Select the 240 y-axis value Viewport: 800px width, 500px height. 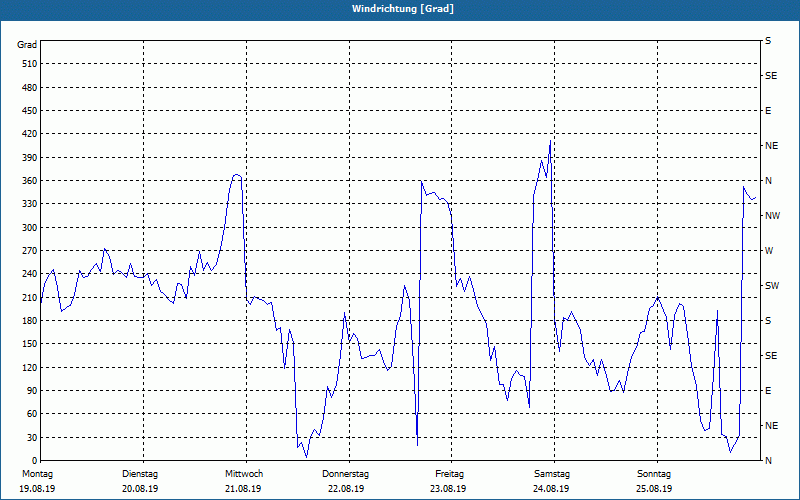point(30,274)
